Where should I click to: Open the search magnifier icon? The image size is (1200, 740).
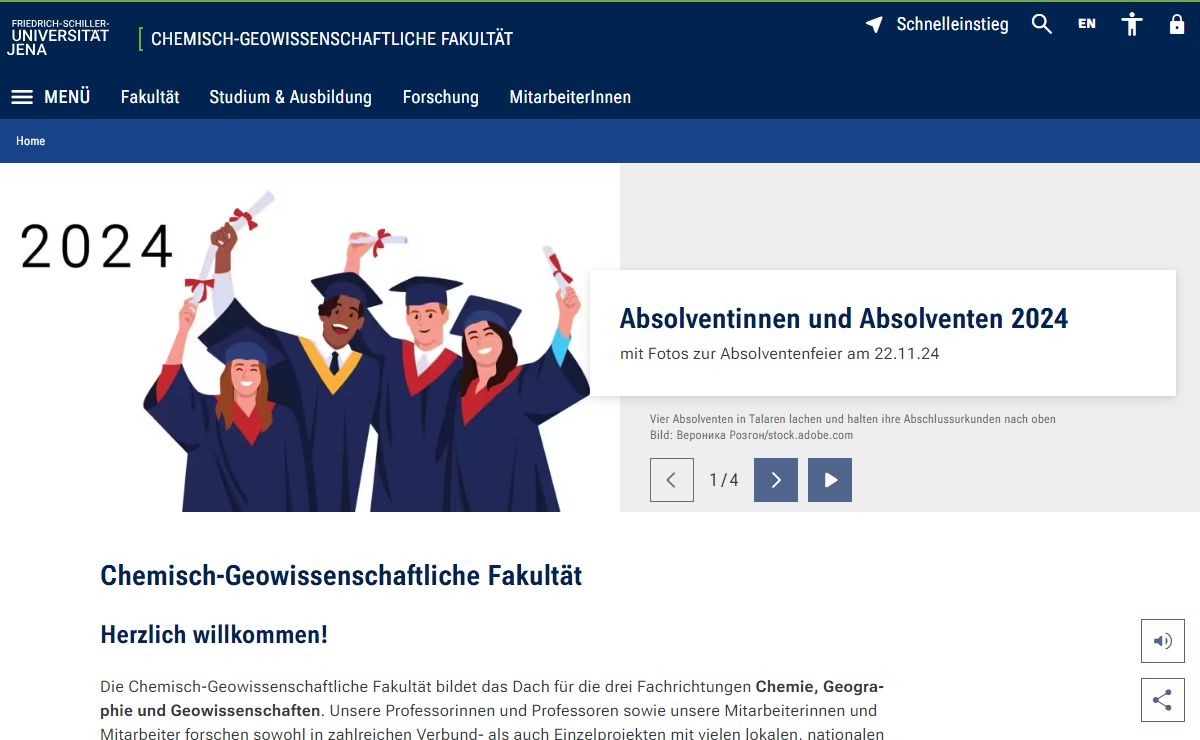1041,25
